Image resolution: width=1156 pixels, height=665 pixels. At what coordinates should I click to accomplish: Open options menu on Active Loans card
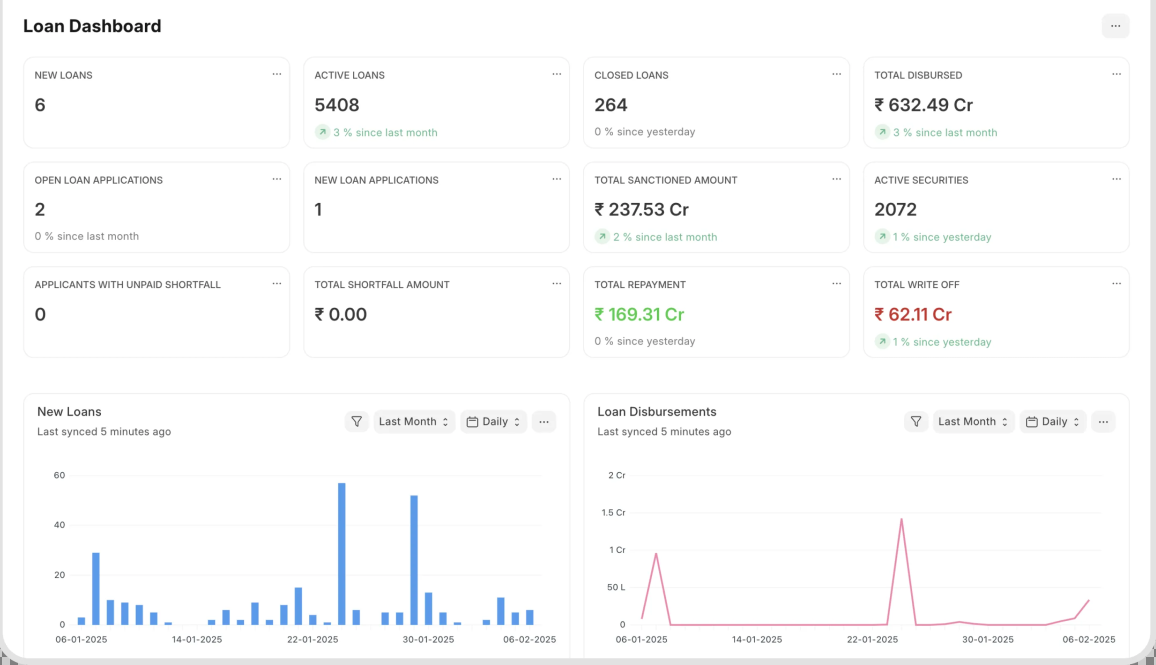557,73
